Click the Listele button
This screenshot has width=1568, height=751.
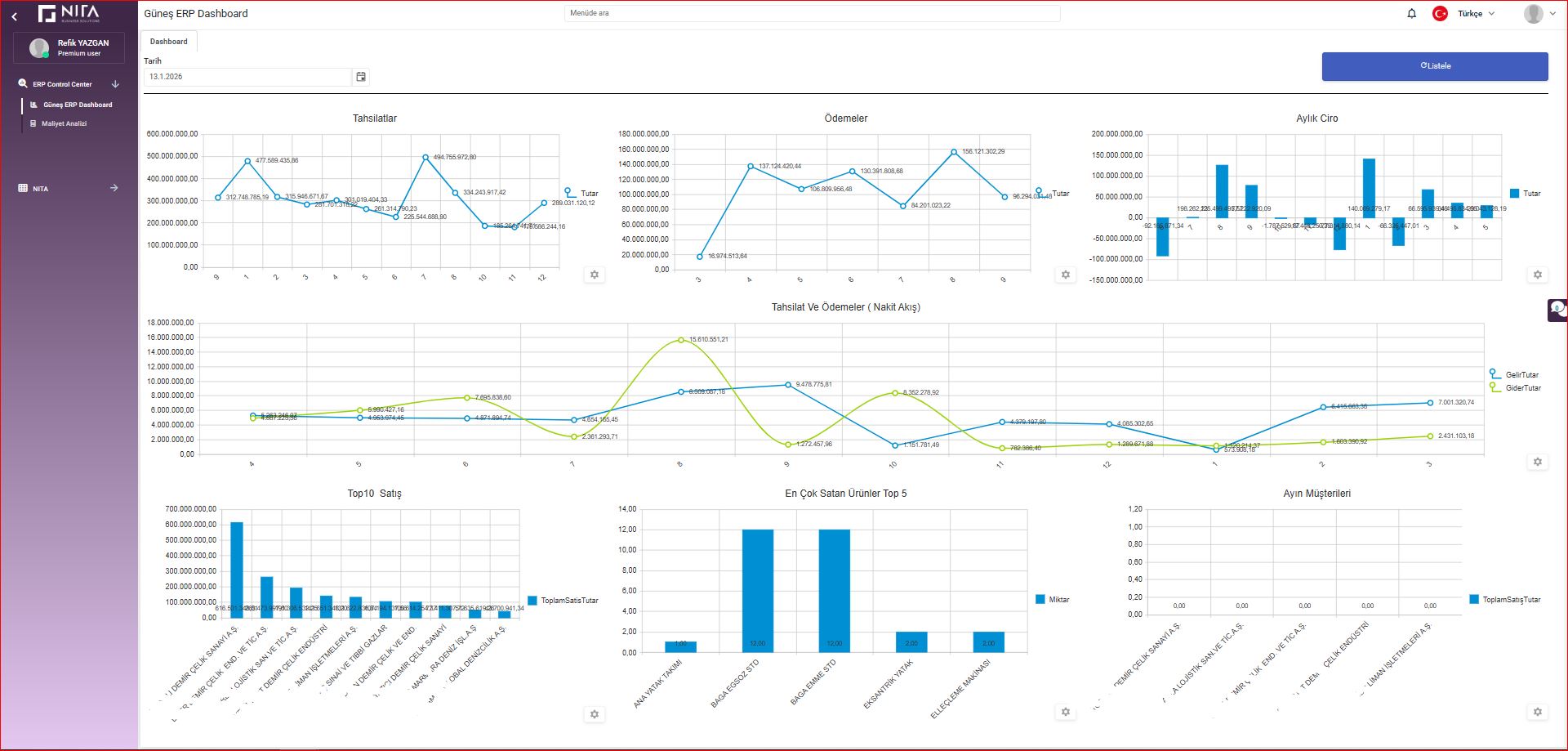point(1434,66)
